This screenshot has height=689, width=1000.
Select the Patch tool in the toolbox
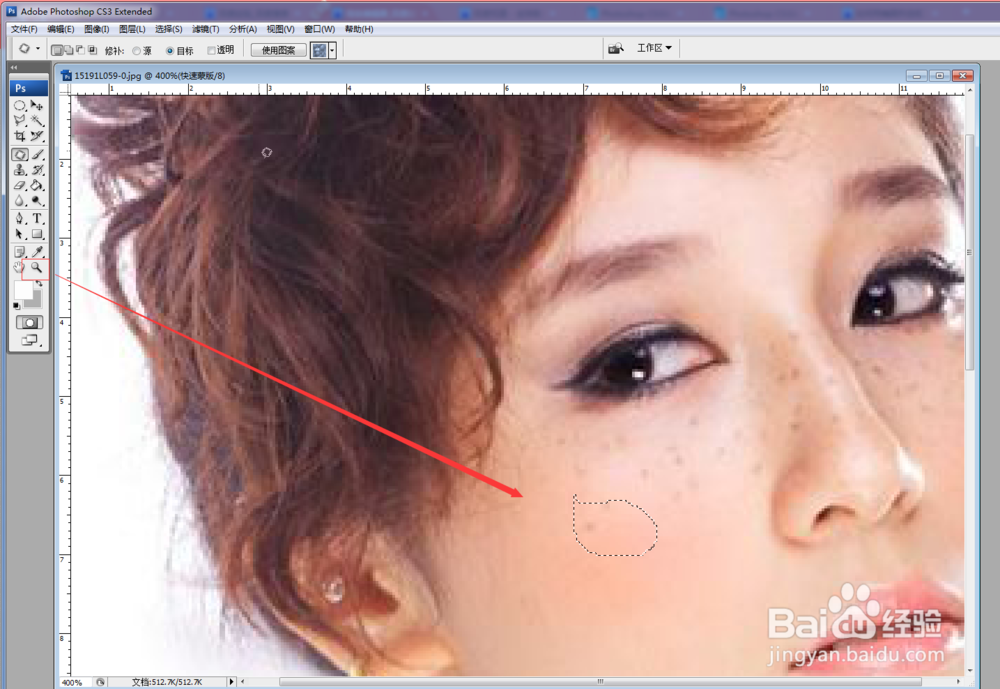[x=18, y=153]
